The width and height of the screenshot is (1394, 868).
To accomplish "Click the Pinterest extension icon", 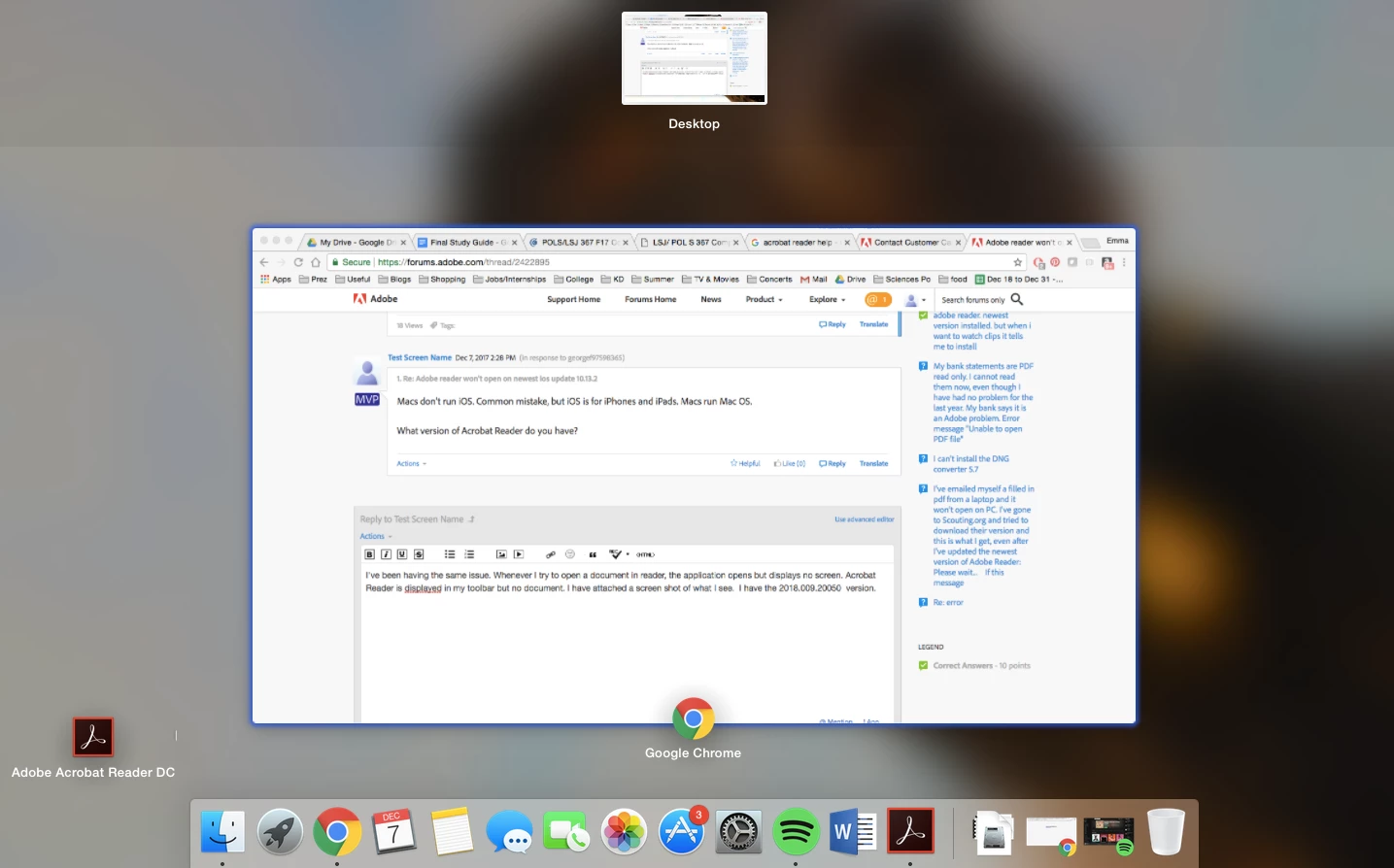I will [1055, 262].
